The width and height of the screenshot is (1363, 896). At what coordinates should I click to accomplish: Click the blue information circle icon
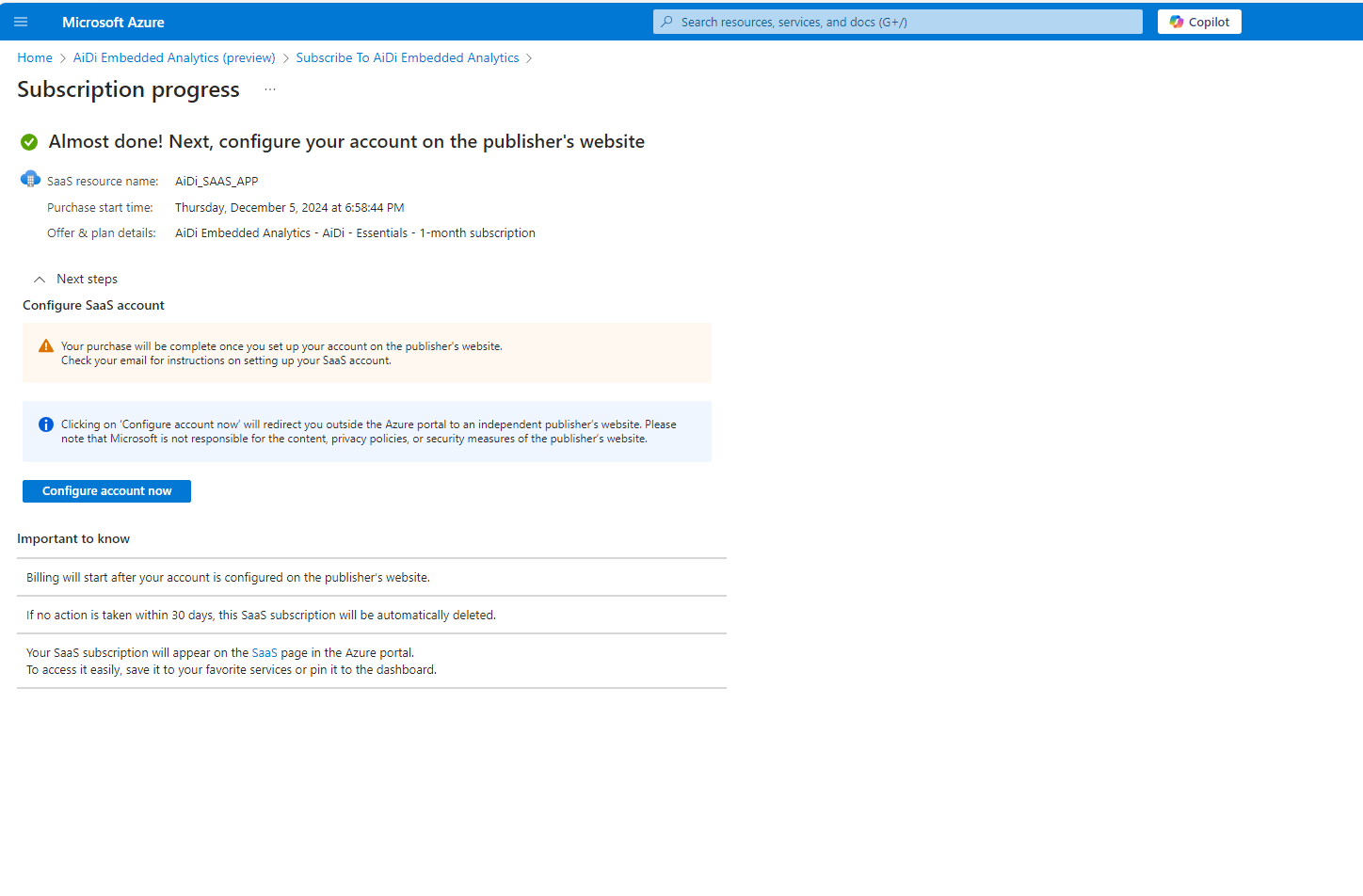pyautogui.click(x=46, y=424)
